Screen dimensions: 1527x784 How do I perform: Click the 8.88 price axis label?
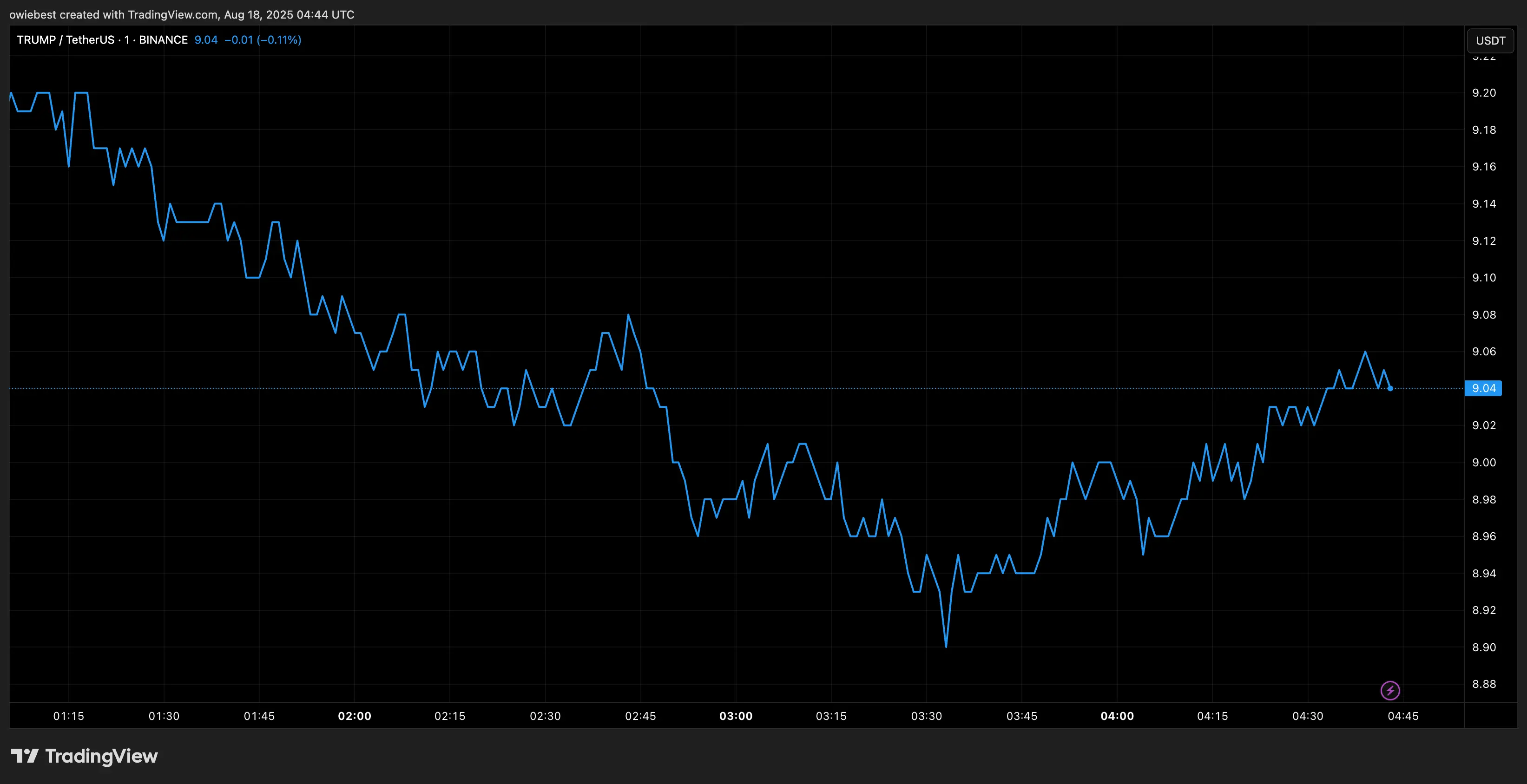click(x=1484, y=684)
